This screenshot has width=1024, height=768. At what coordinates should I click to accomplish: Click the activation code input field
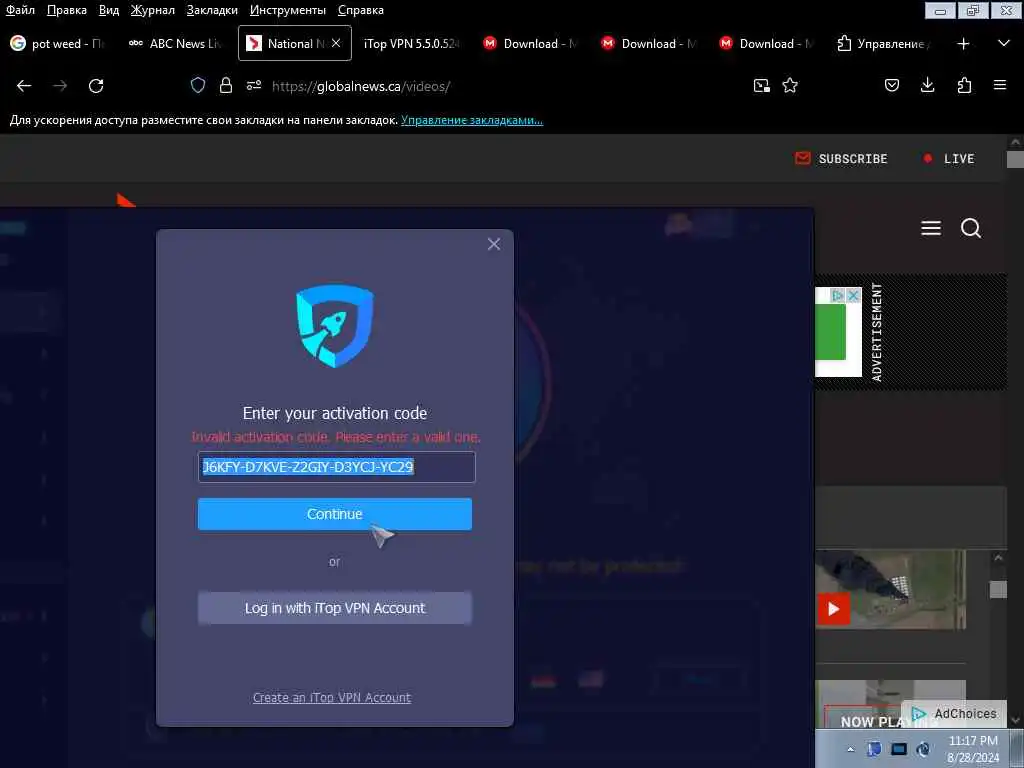337,467
